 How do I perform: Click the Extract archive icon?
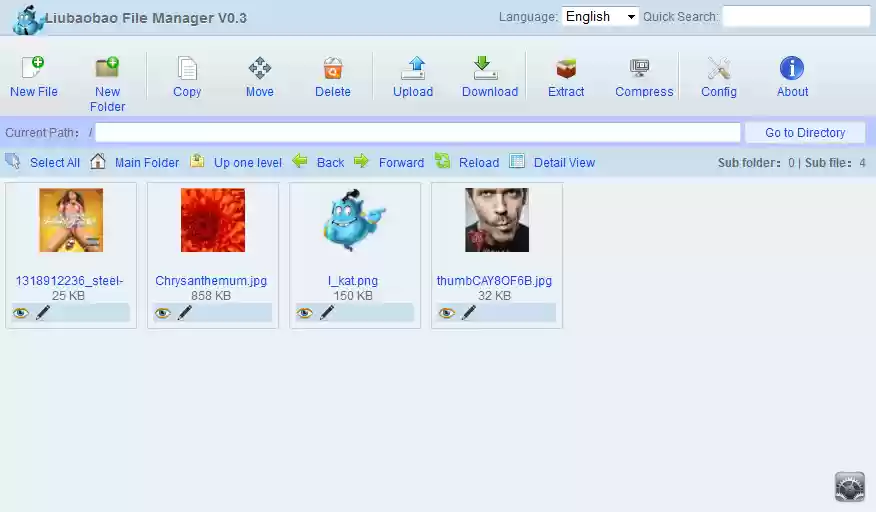pos(566,68)
